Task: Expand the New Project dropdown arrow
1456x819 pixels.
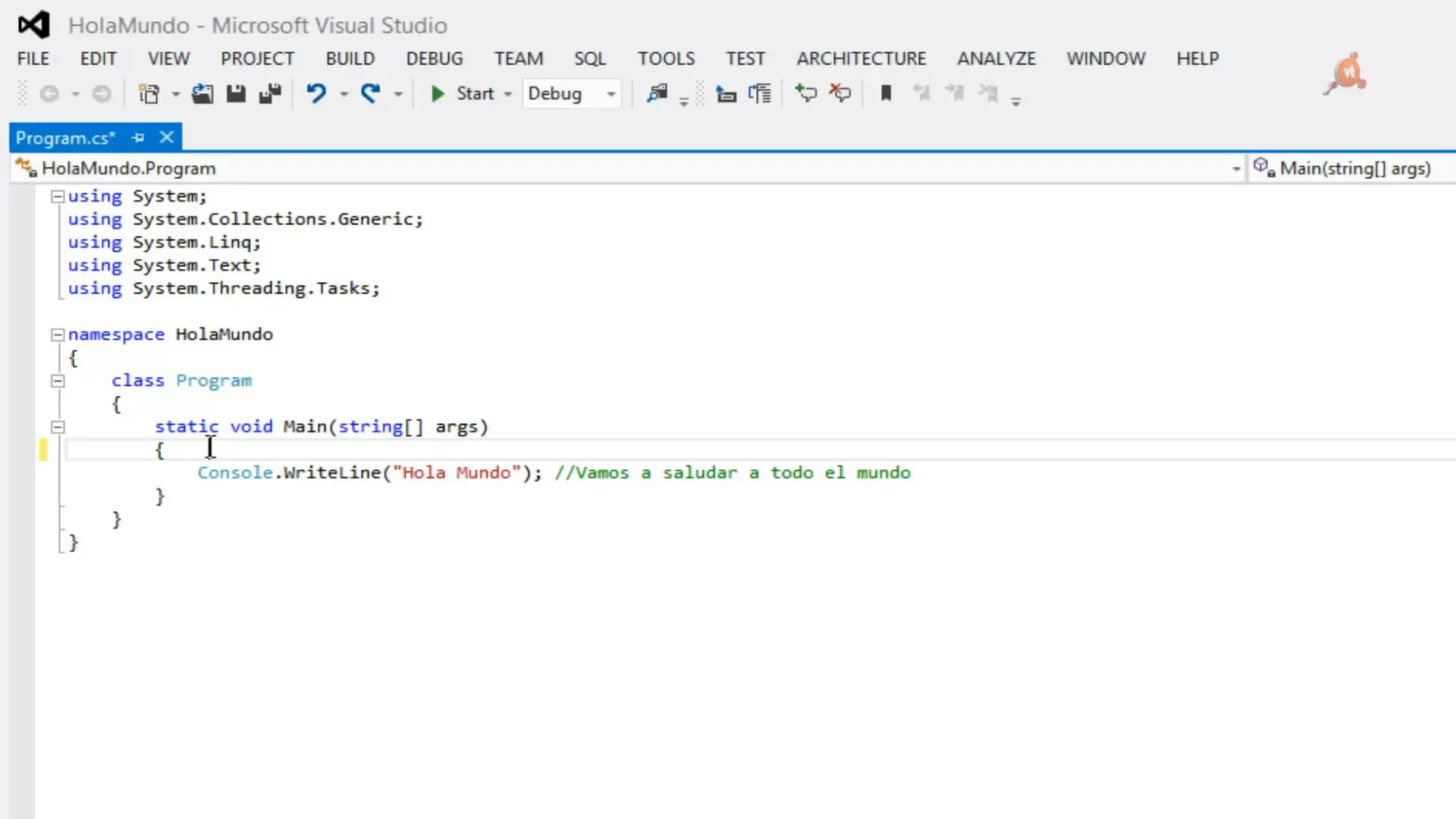Action: point(175,94)
